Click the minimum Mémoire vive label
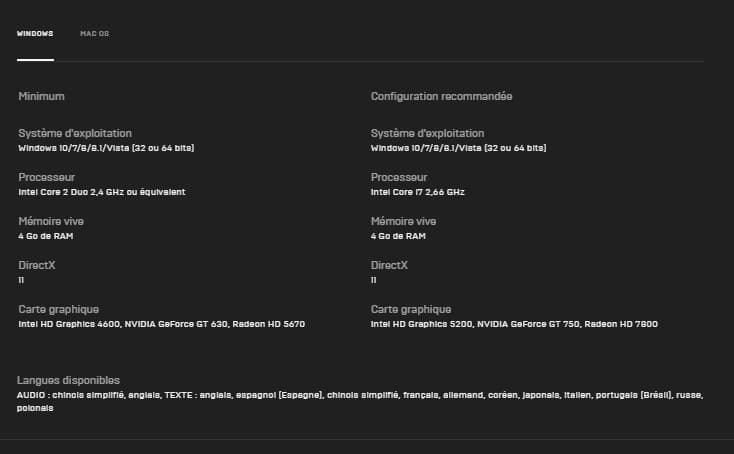The width and height of the screenshot is (734, 454). 51,221
